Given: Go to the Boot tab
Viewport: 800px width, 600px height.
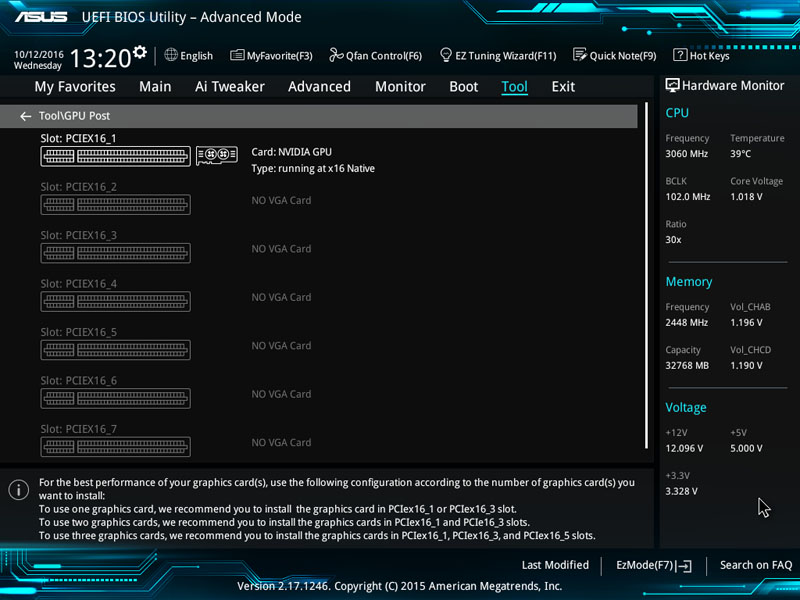Looking at the screenshot, I should [x=464, y=87].
